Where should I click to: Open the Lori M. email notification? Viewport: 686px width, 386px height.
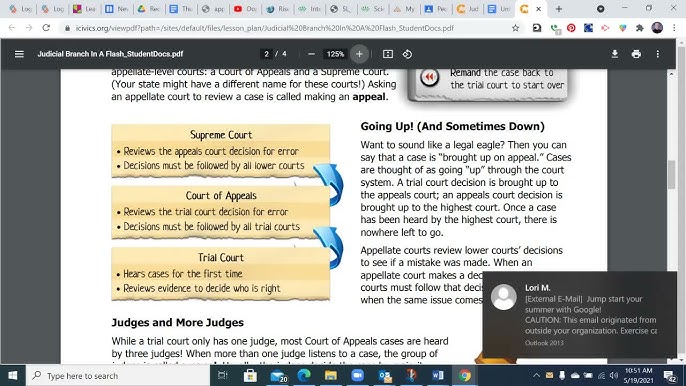(x=580, y=315)
